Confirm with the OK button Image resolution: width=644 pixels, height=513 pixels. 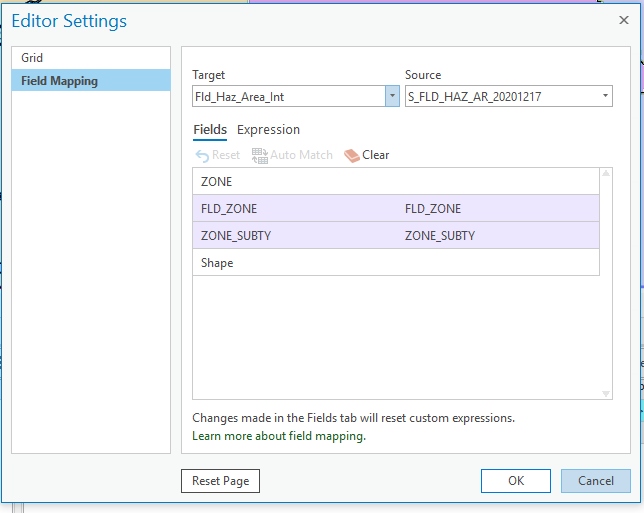[x=515, y=481]
